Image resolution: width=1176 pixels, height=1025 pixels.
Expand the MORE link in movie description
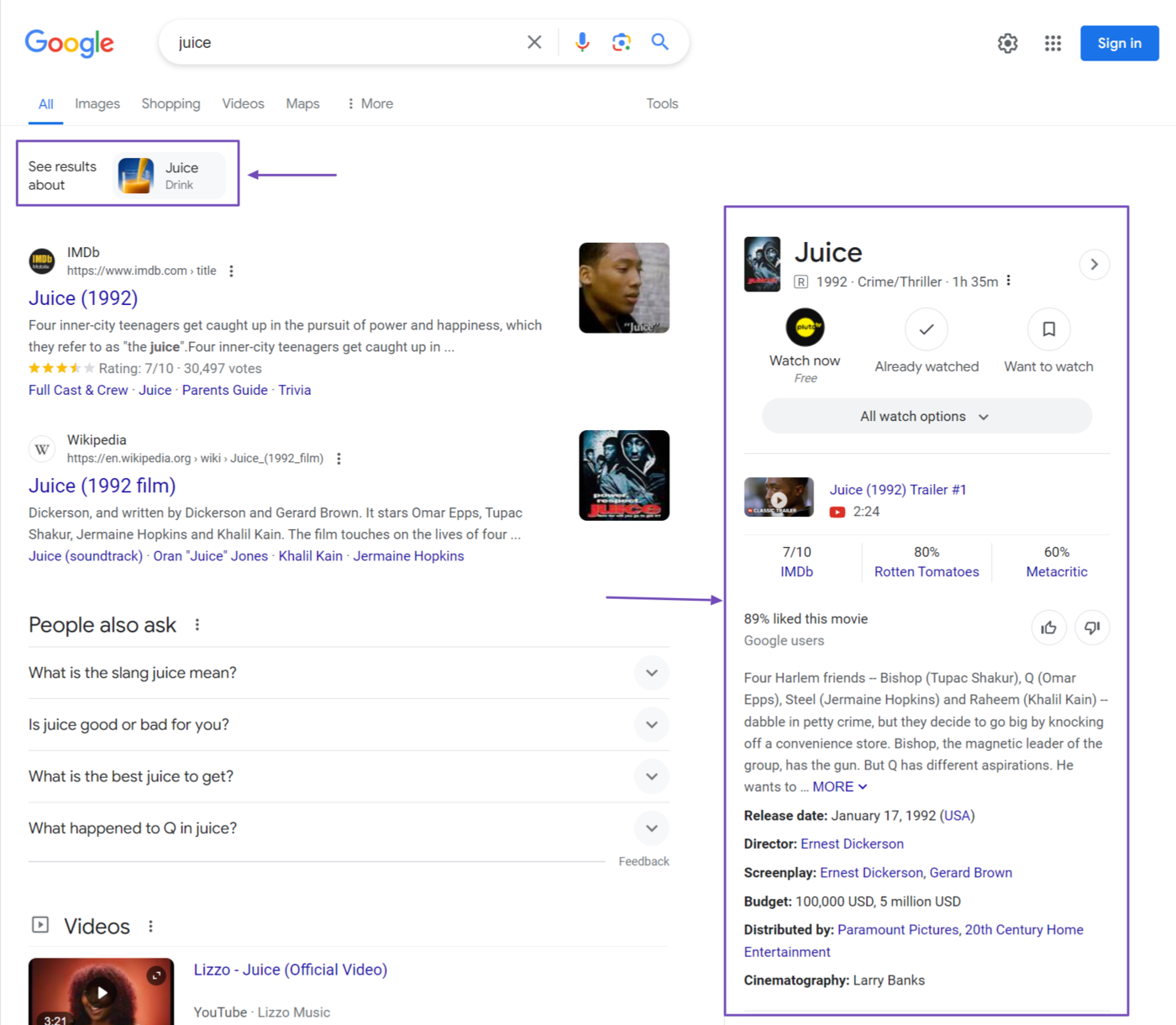coord(840,786)
